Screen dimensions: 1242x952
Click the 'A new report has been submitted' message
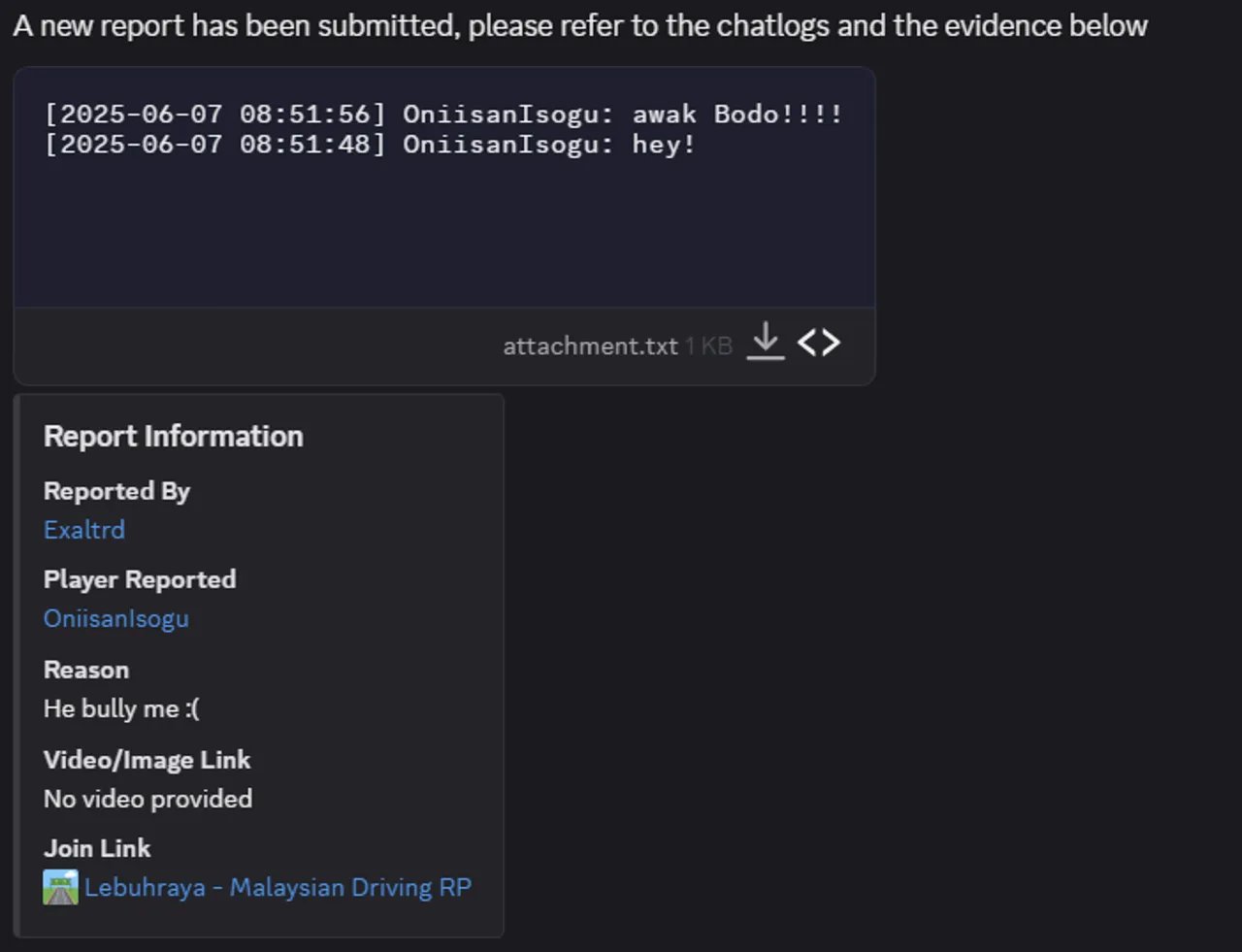pos(580,25)
